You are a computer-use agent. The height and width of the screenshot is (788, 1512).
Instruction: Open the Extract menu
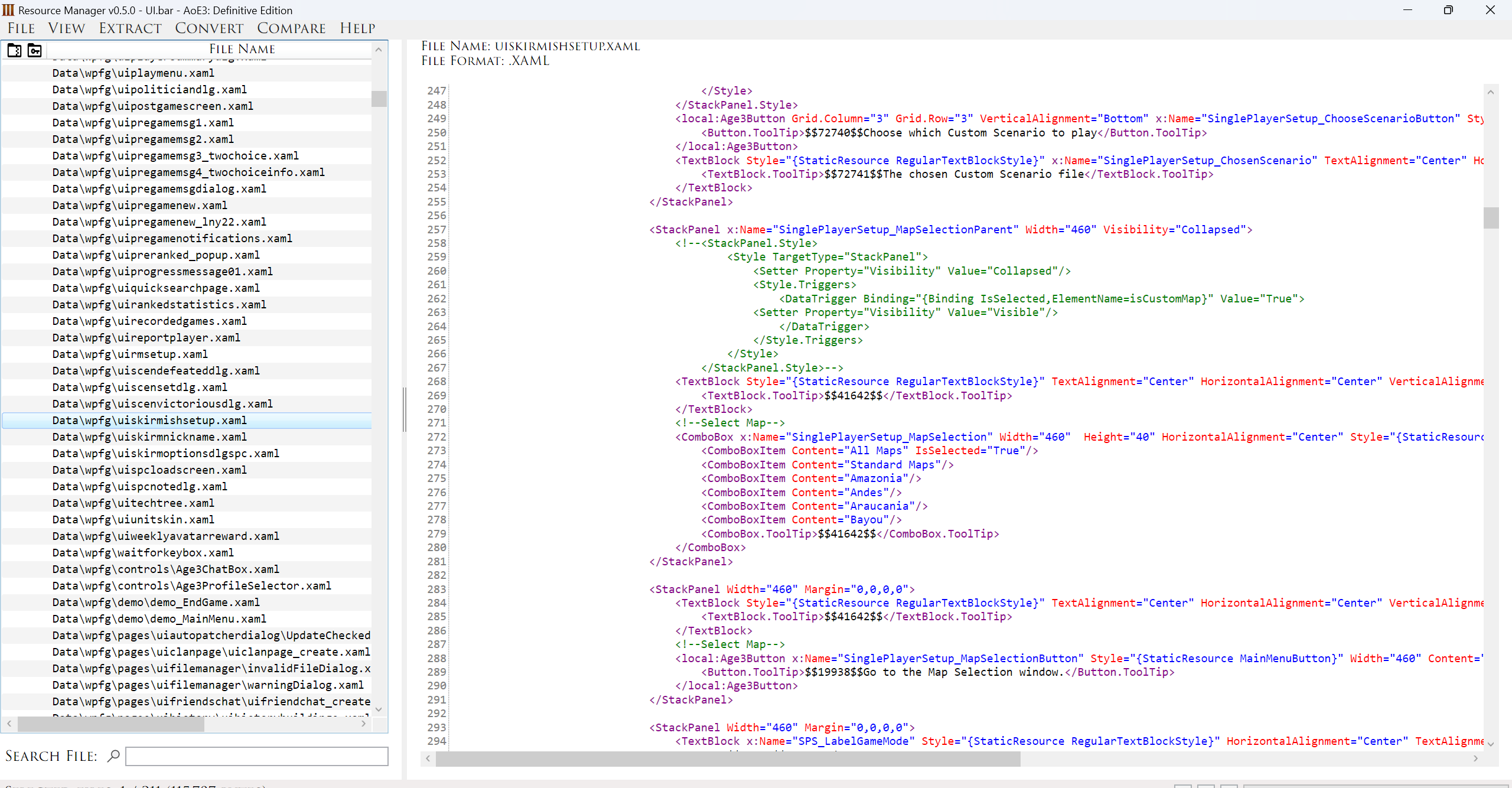point(130,28)
